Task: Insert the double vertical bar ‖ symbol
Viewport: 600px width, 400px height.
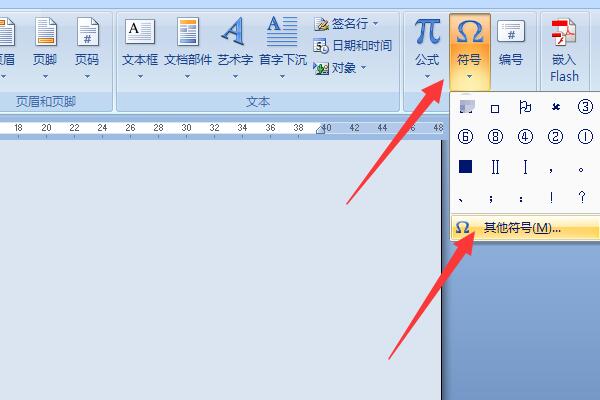Action: [x=495, y=167]
